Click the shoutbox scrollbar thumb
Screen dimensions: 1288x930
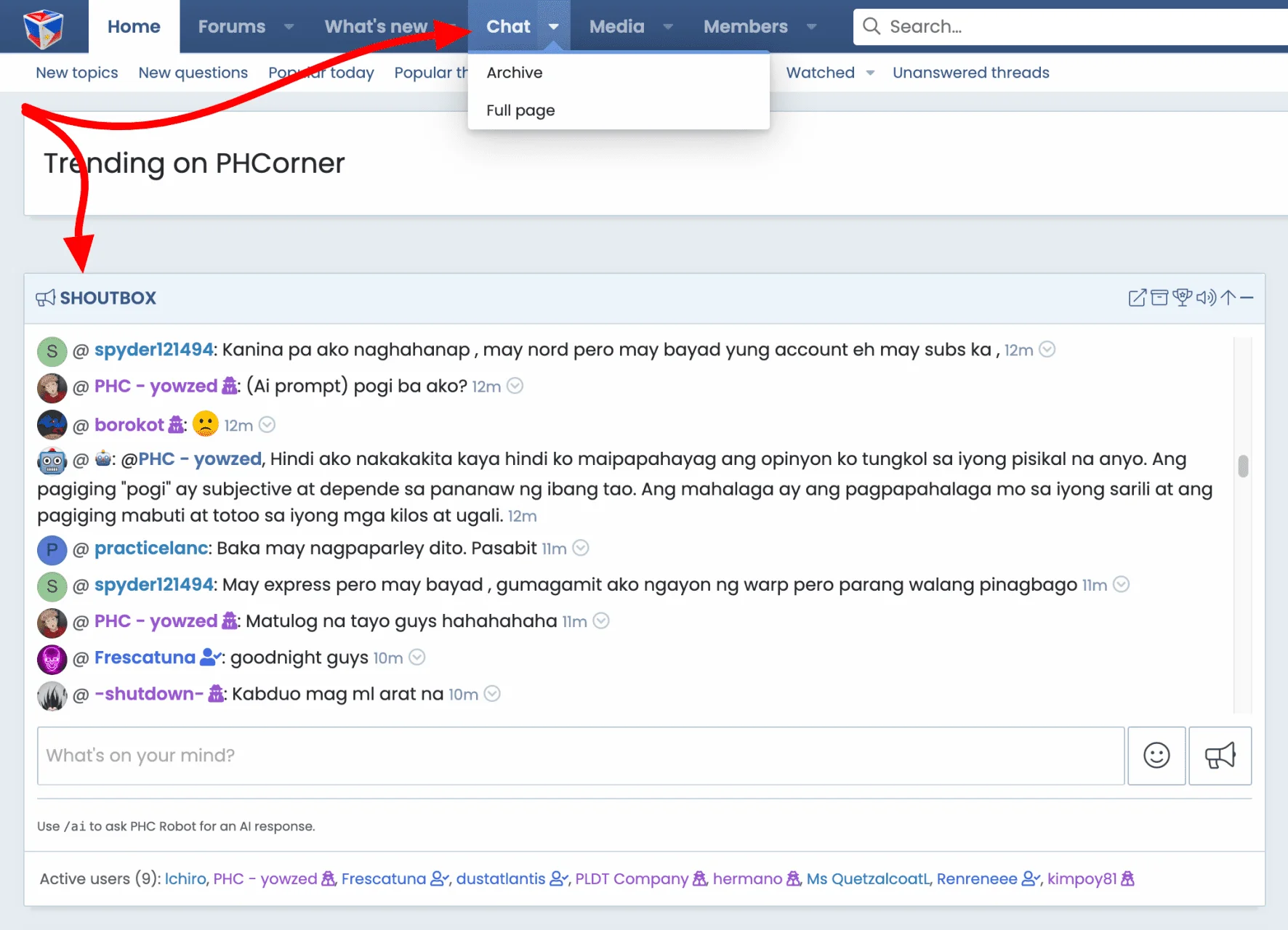(1243, 466)
